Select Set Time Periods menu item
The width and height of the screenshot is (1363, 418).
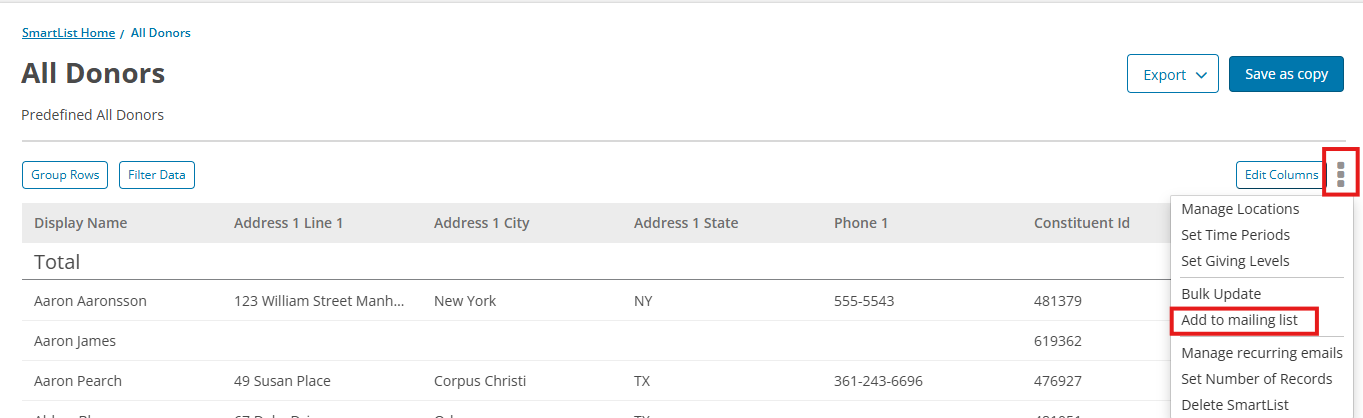tap(1235, 235)
